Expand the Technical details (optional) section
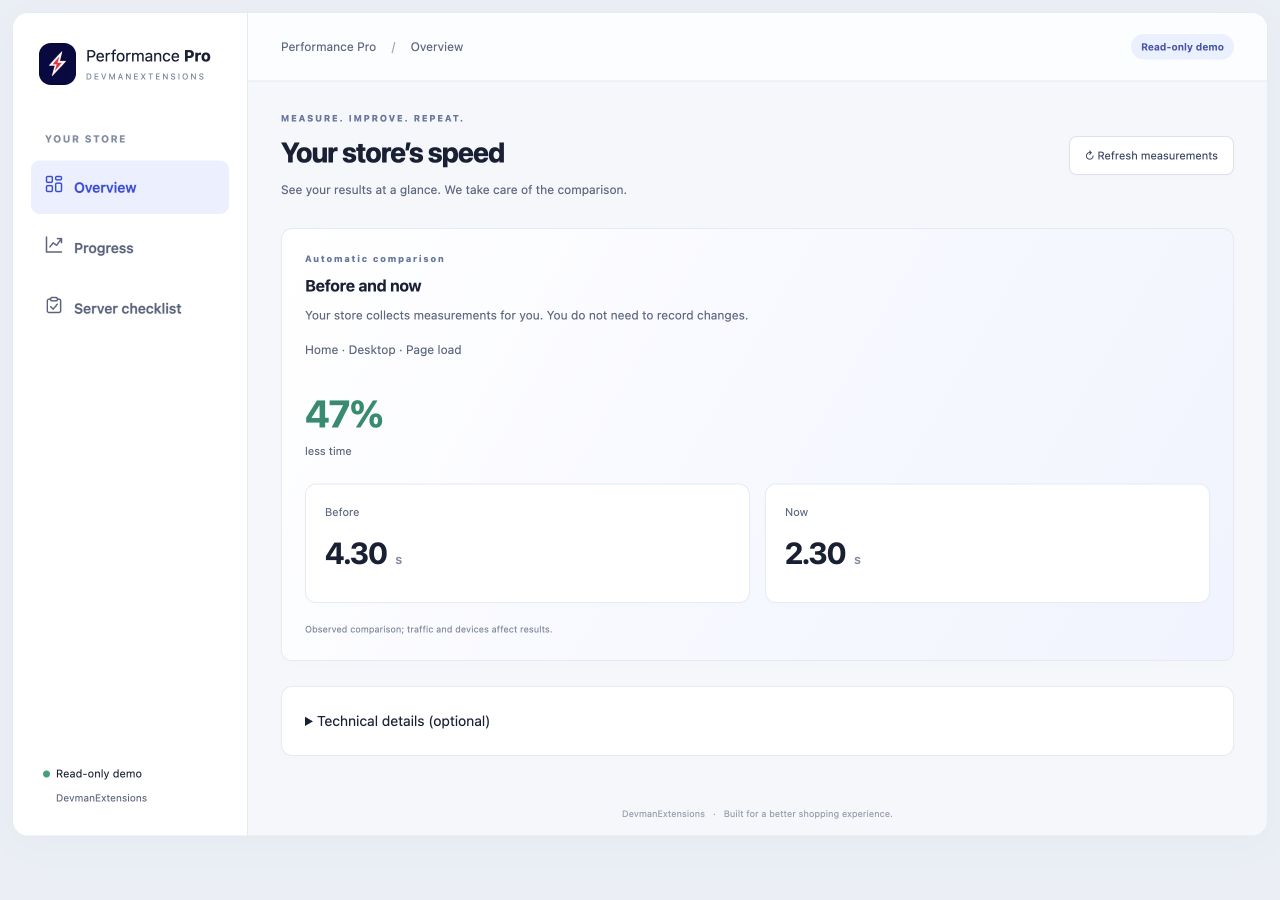The image size is (1280, 900). (x=397, y=721)
